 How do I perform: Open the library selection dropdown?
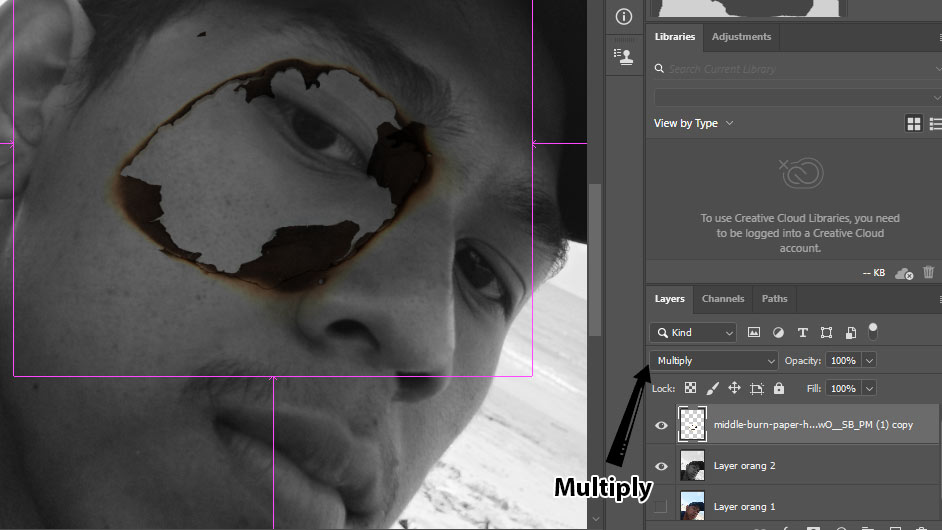(x=798, y=97)
